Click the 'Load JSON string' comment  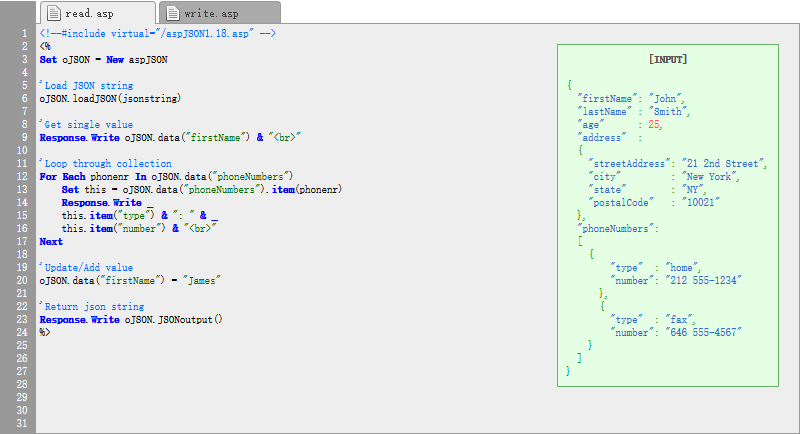86,86
